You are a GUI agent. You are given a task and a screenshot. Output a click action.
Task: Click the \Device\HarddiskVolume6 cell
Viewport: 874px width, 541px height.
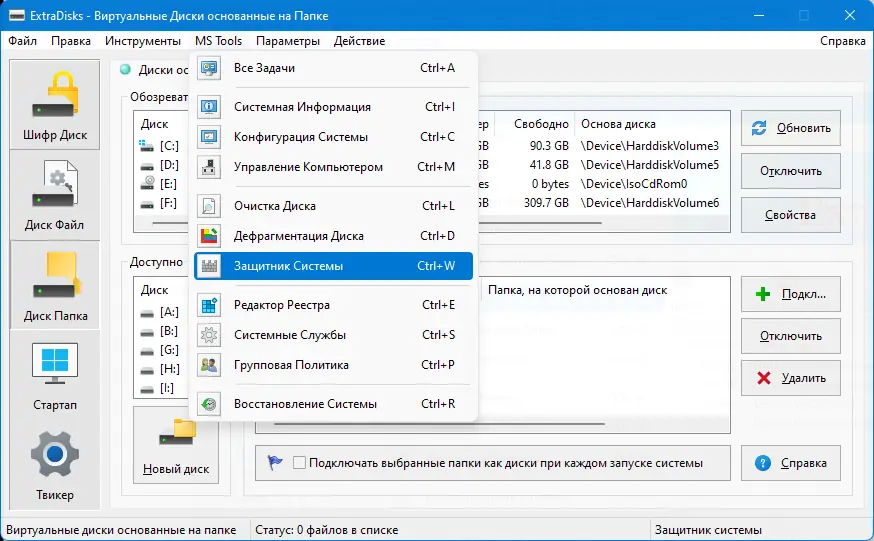[x=649, y=203]
